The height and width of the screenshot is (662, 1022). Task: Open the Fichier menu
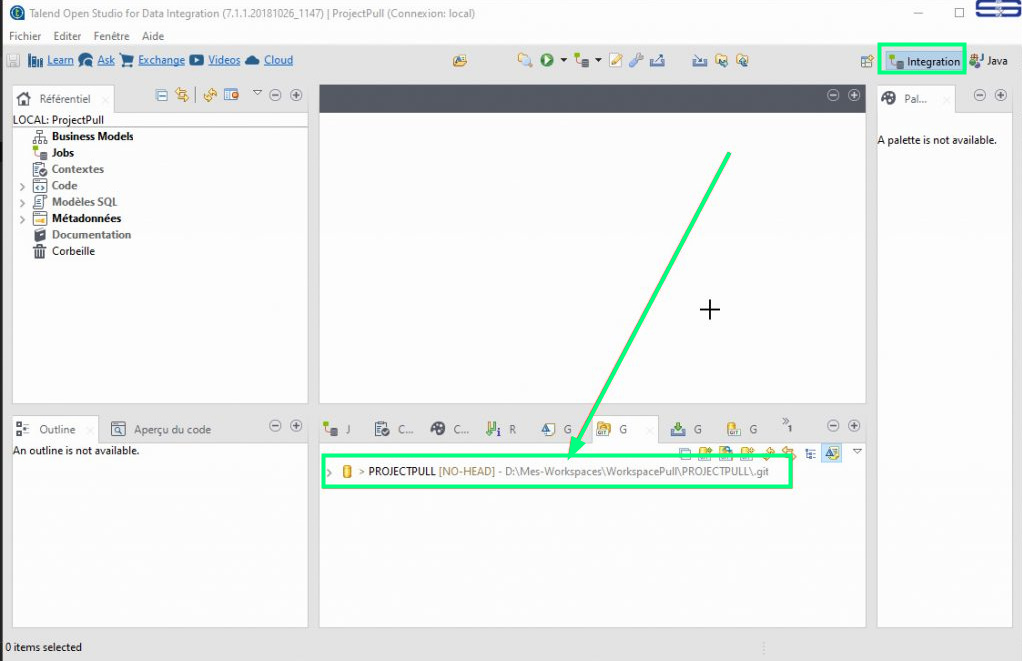[25, 36]
